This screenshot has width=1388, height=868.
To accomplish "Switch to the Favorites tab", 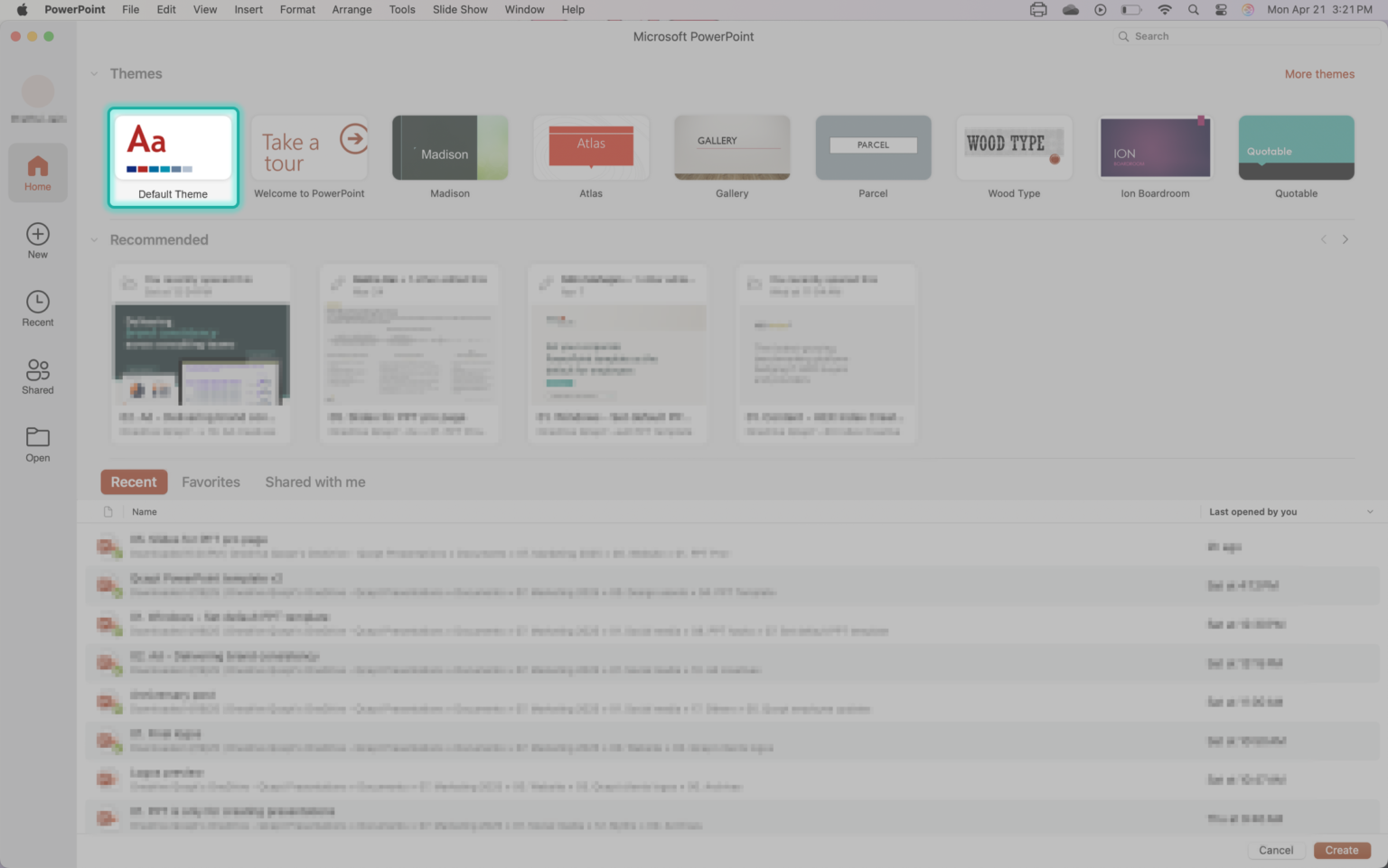I will pyautogui.click(x=211, y=482).
